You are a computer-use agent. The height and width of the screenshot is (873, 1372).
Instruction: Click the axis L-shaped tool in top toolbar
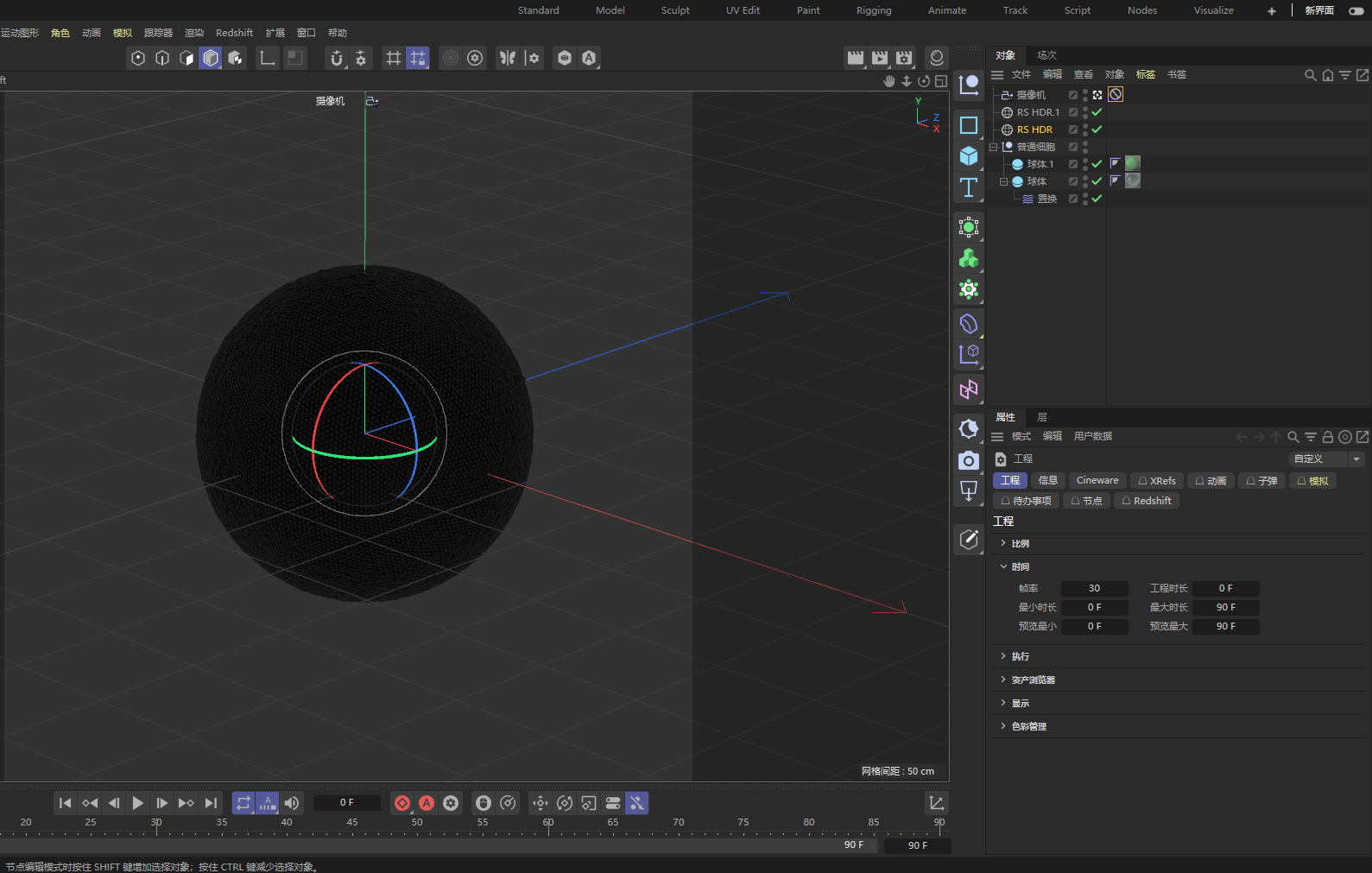268,58
